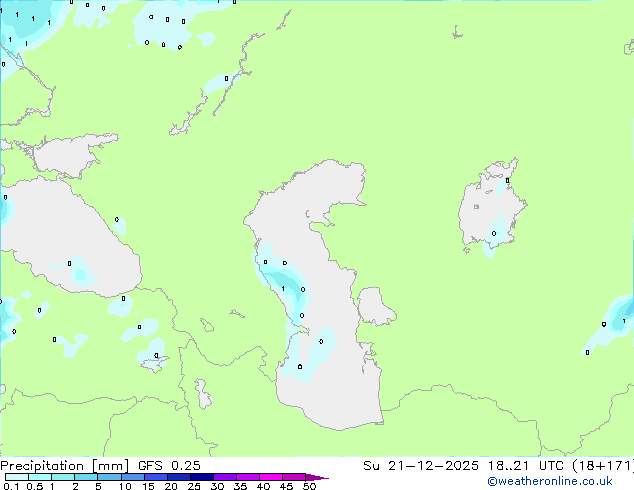The width and height of the screenshot is (634, 490).
Task: Select the 25–30 mm navy legend swatch
Action: 201,477
